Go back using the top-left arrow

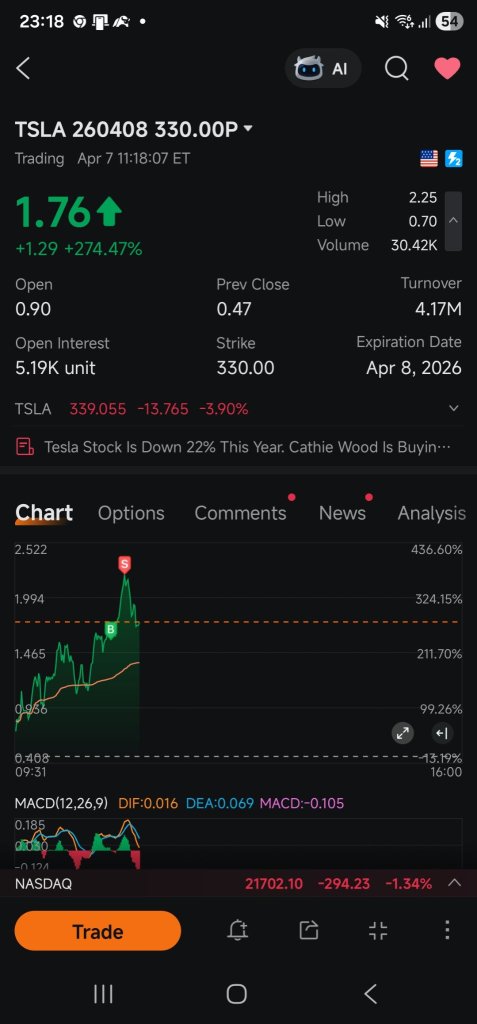[x=24, y=68]
